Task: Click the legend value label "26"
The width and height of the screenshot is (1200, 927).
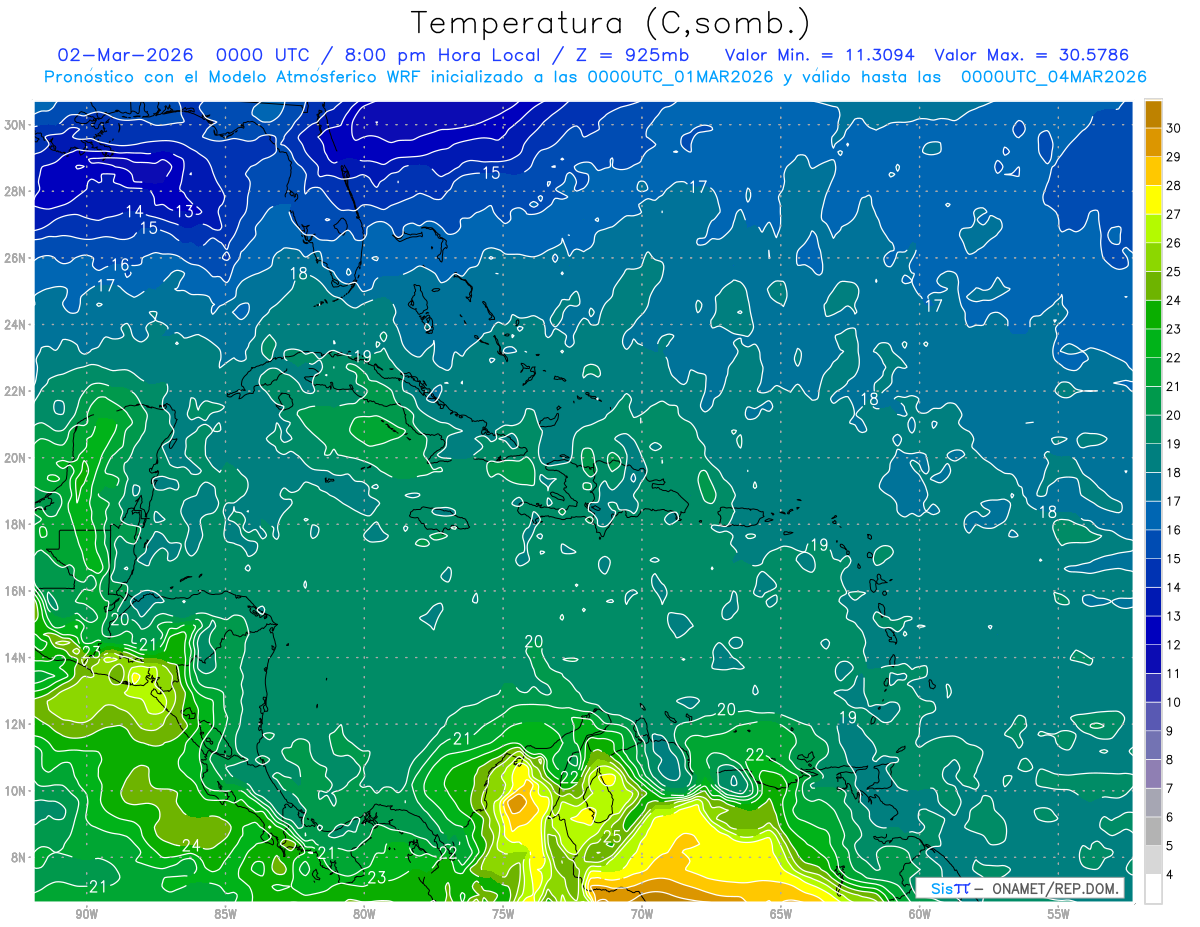Action: pyautogui.click(x=1174, y=243)
